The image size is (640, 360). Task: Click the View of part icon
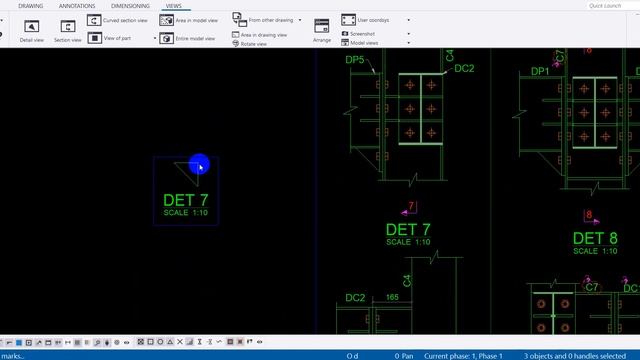(94, 38)
